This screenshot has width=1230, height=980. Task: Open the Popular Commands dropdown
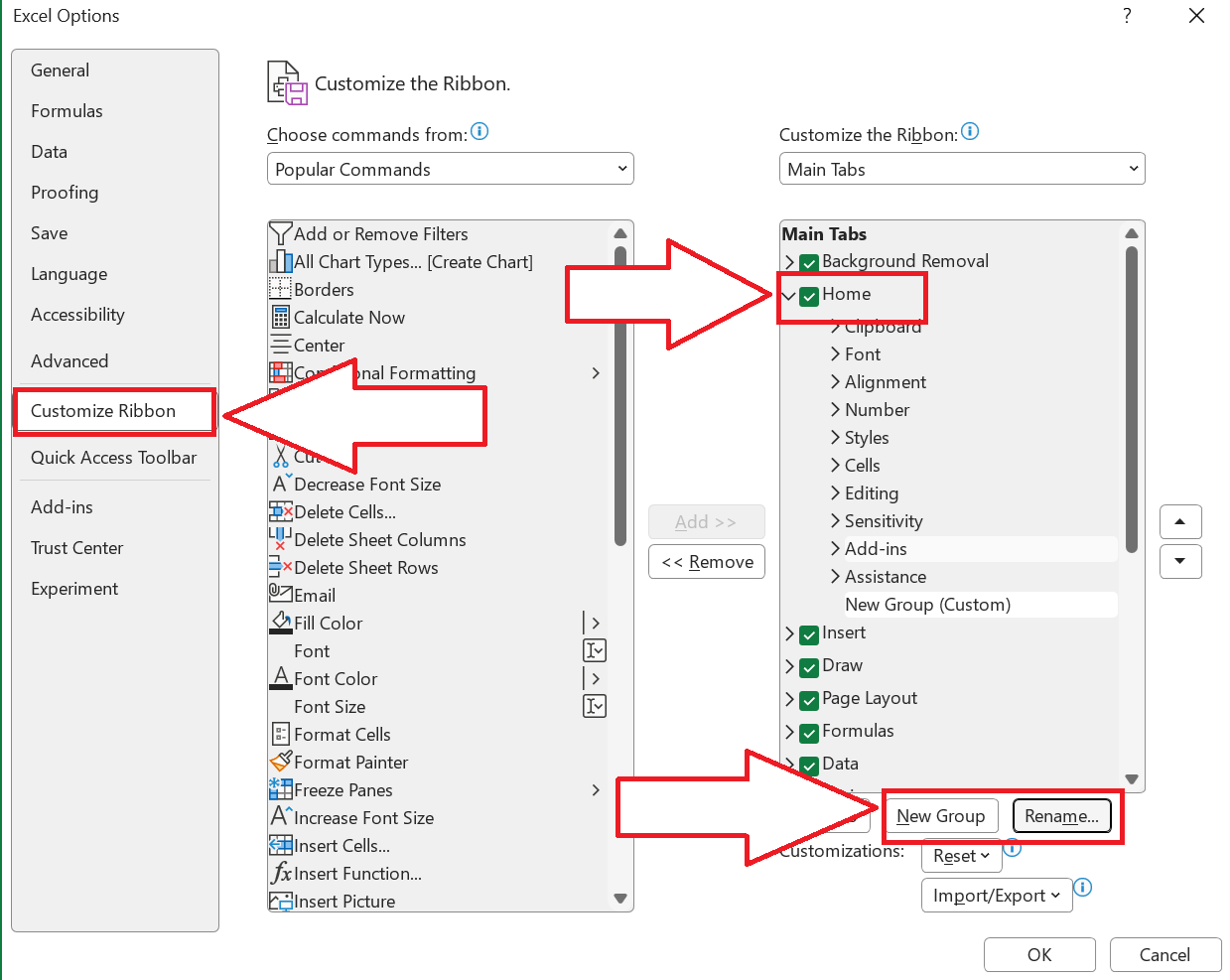click(x=450, y=169)
